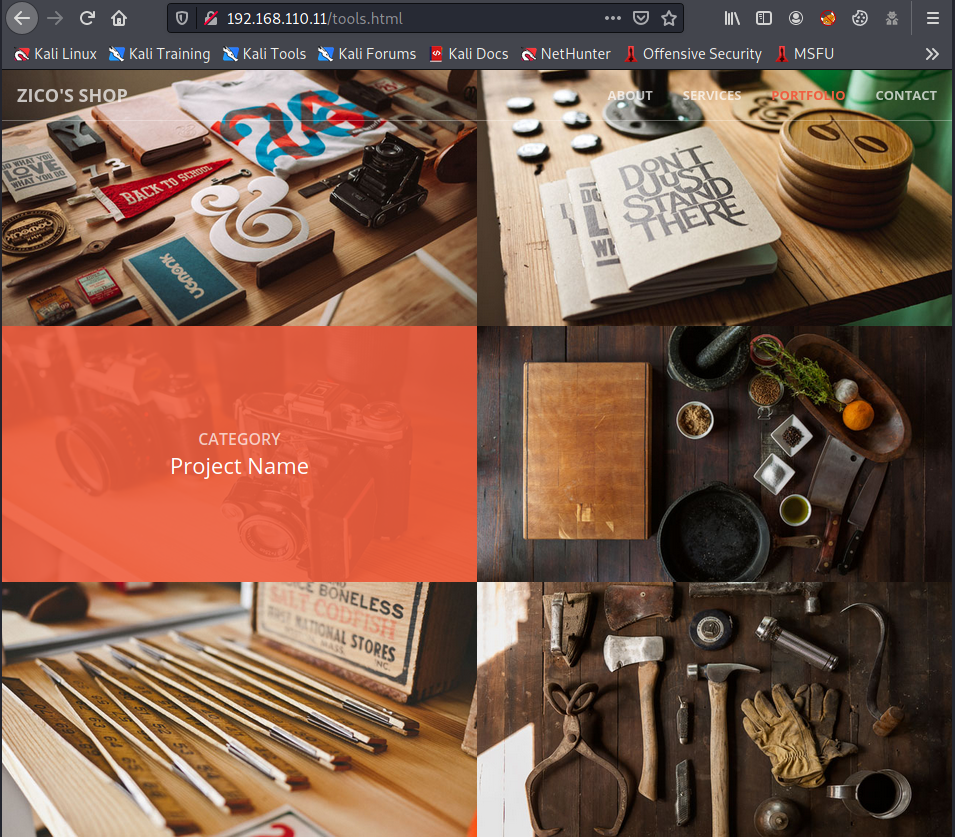955x837 pixels.
Task: Save page to Pocket
Action: click(x=641, y=18)
